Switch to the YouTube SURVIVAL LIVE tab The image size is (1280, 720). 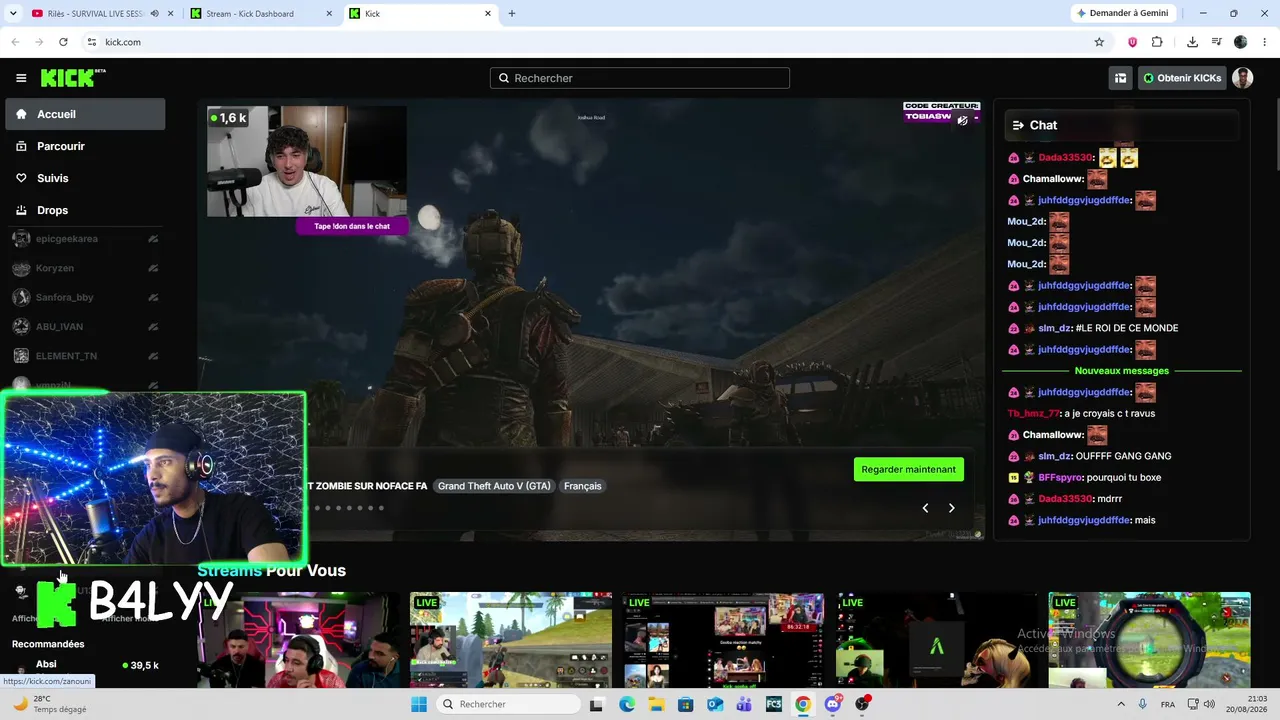(93, 14)
